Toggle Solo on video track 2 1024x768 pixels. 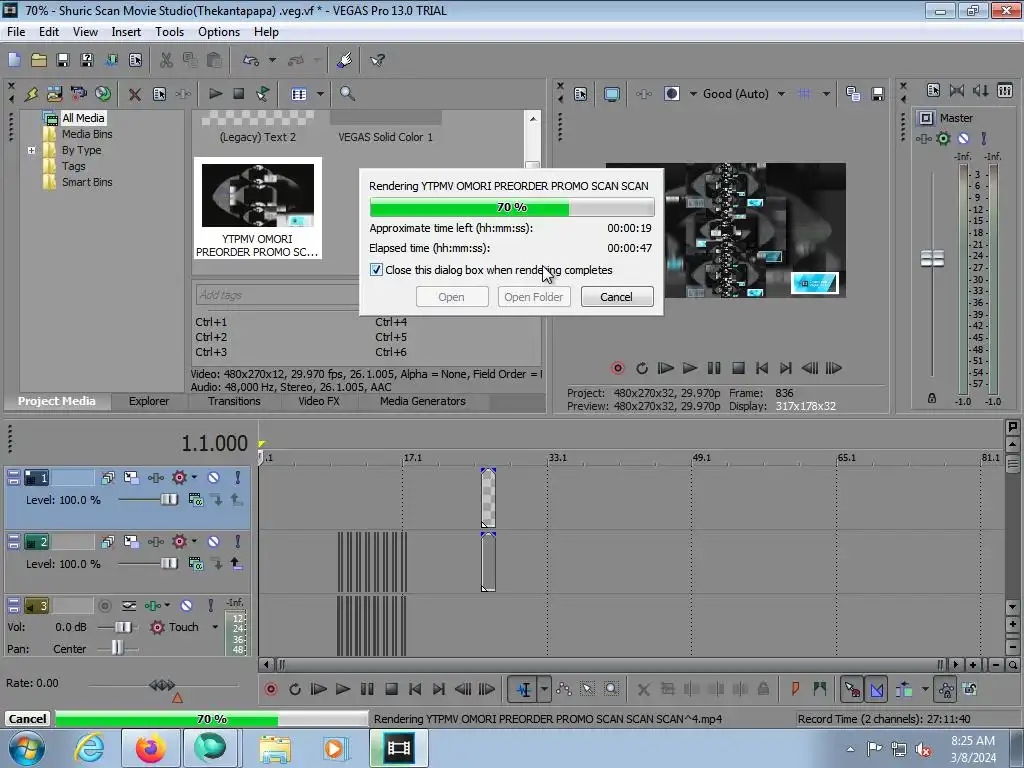pos(238,542)
